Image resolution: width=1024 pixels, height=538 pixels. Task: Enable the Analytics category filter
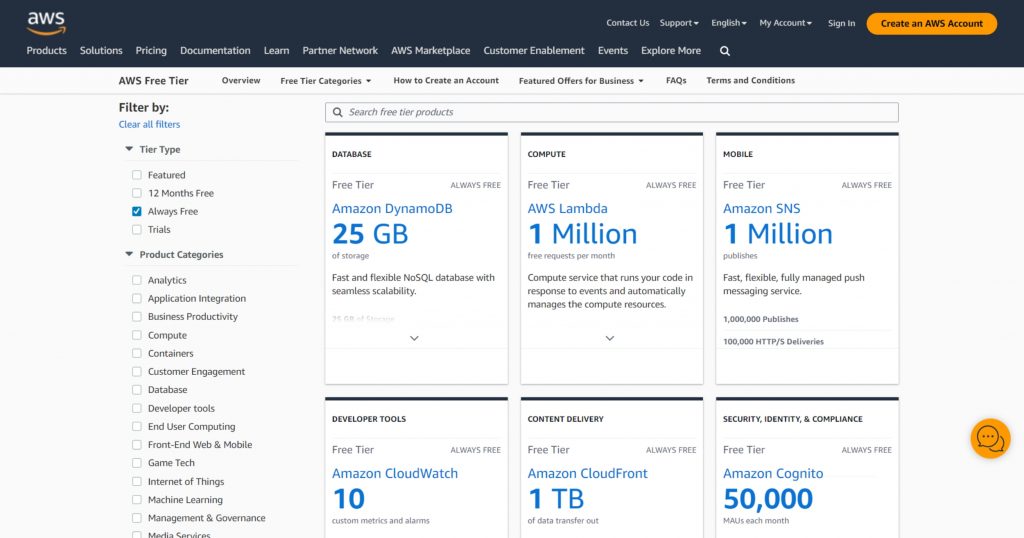coord(136,280)
